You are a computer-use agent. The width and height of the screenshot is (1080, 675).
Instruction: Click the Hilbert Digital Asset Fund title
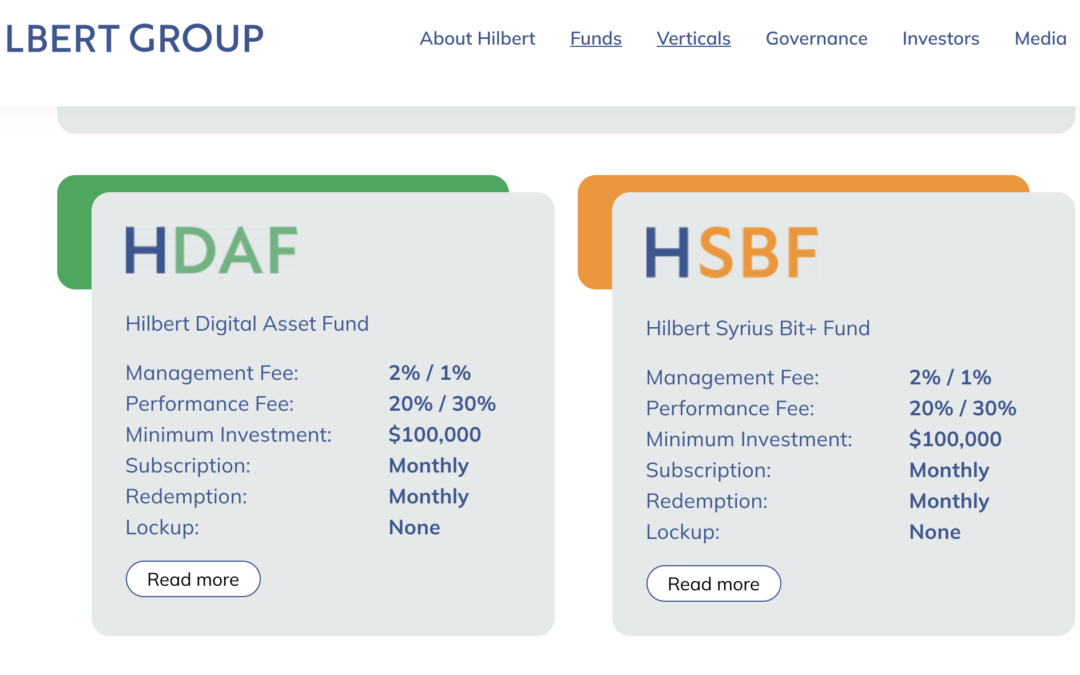pyautogui.click(x=247, y=324)
